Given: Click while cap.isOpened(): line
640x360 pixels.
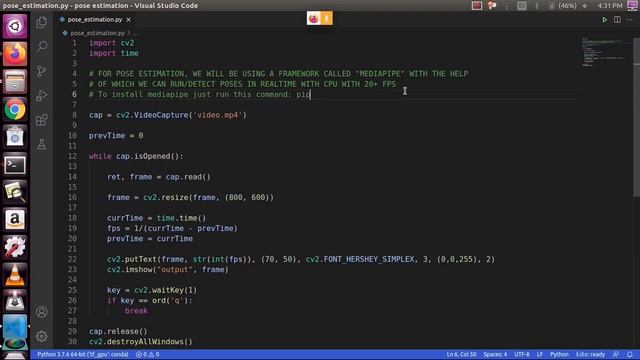Looking at the screenshot, I should coord(136,156).
